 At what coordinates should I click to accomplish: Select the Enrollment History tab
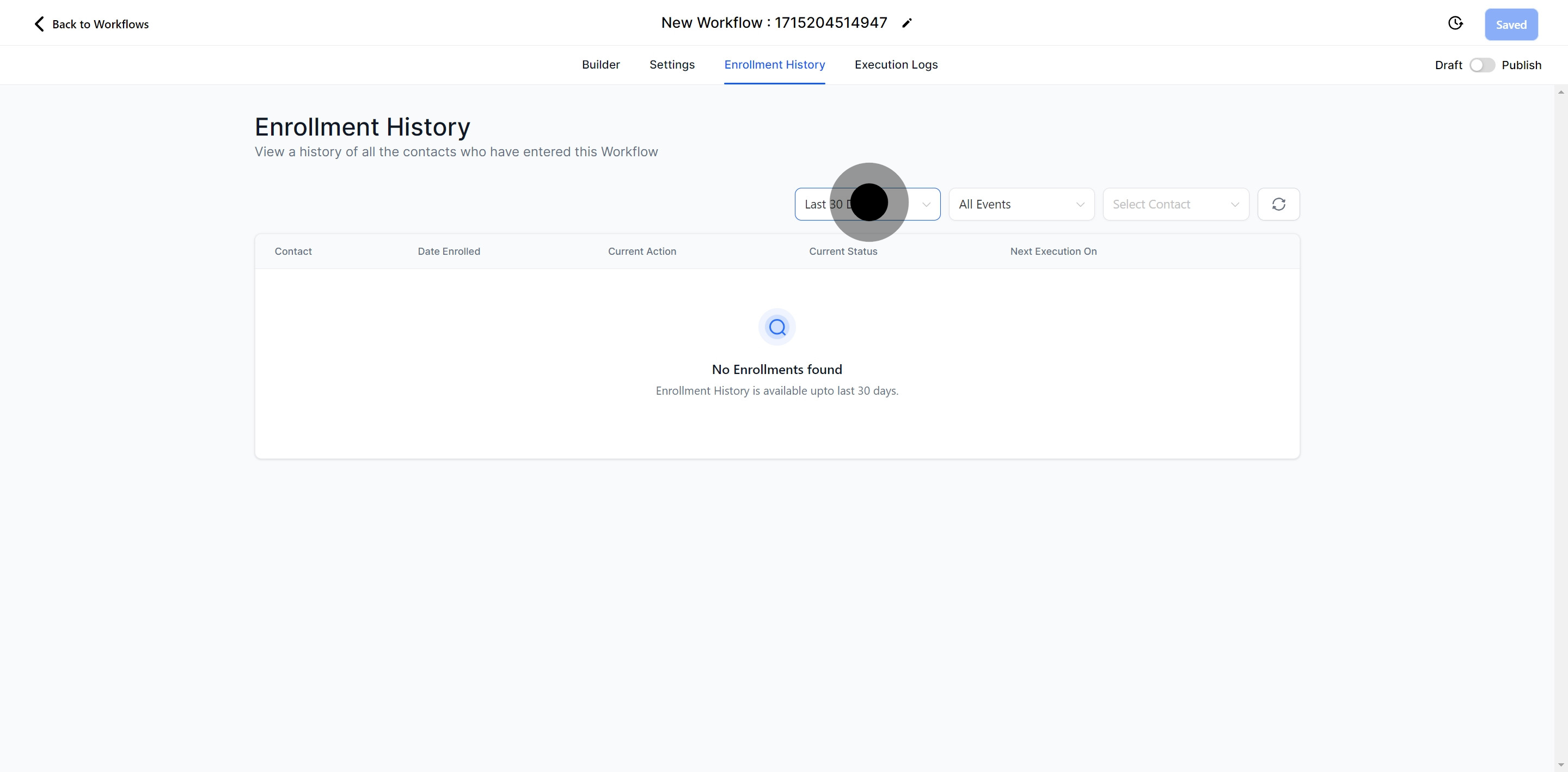[x=774, y=65]
